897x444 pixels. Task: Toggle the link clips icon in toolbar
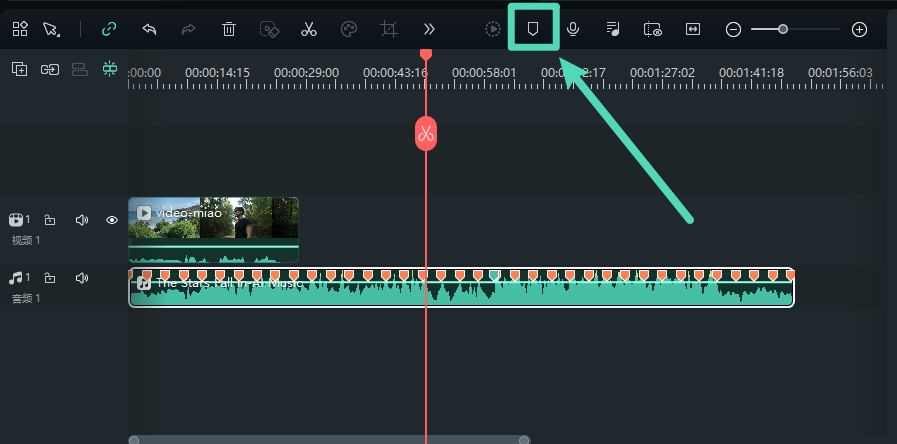(109, 29)
